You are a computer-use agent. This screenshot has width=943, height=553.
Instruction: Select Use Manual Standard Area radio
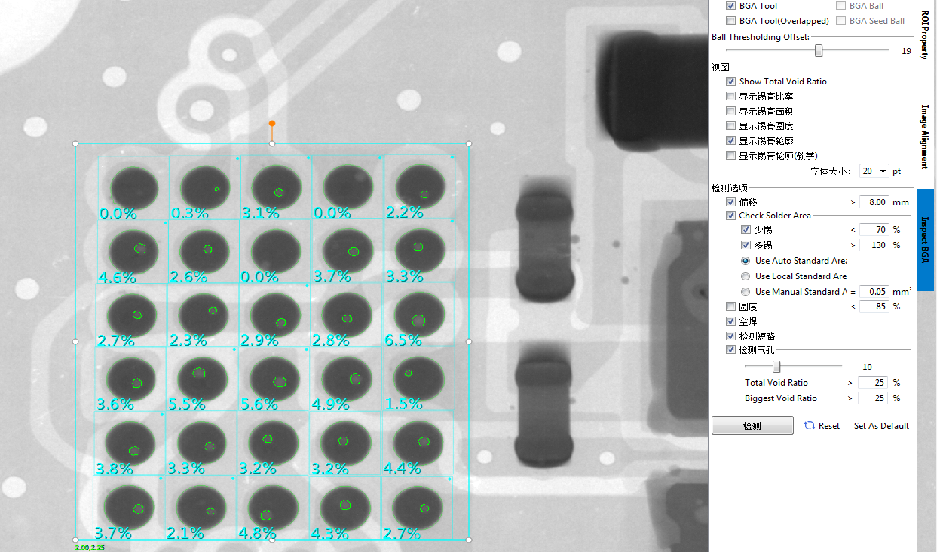pyautogui.click(x=746, y=292)
